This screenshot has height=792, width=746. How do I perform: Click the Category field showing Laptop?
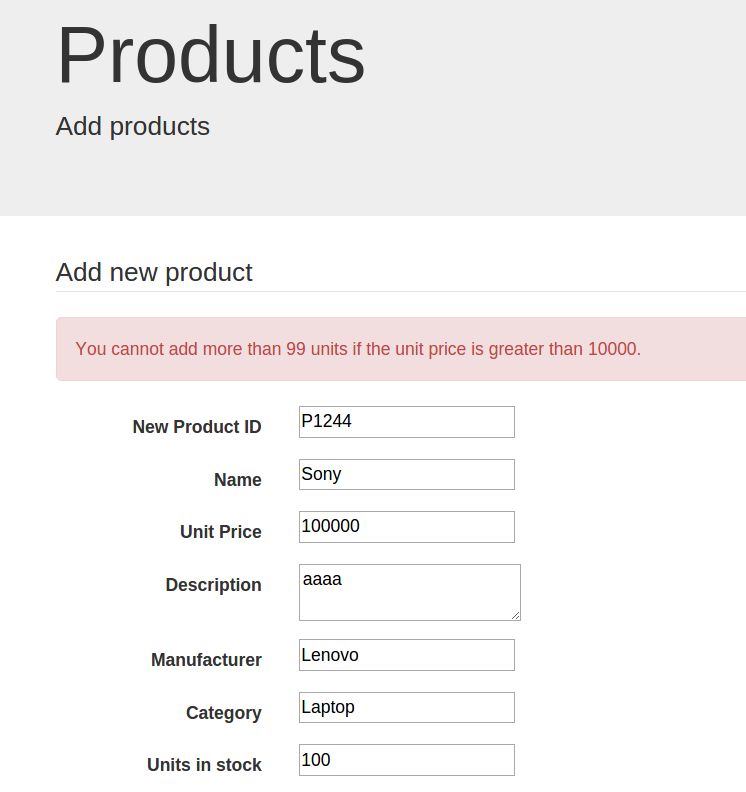coord(407,708)
